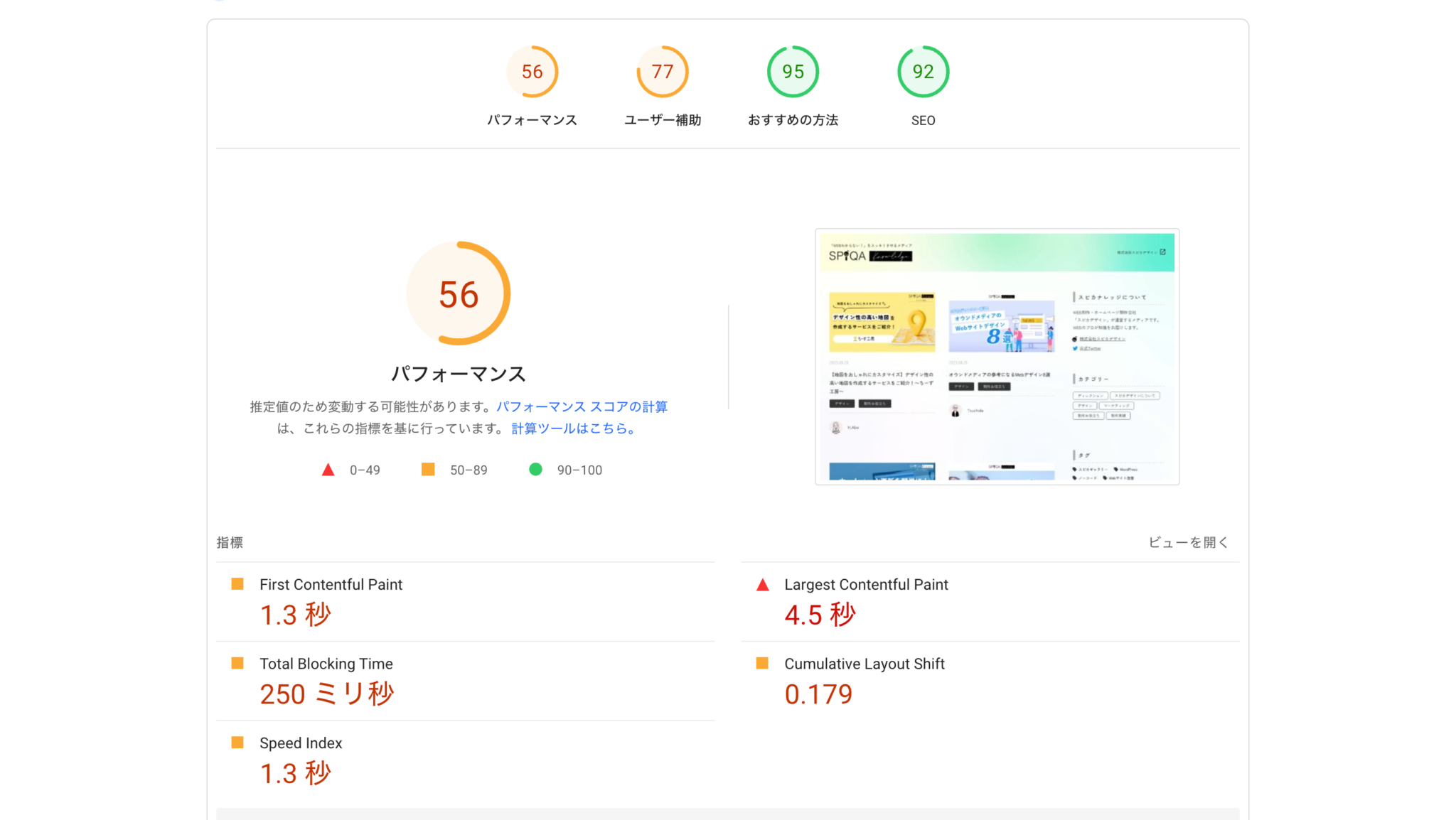The height and width of the screenshot is (820, 1456).
Task: Open the 計算ツールはこちら link
Action: pyautogui.click(x=571, y=428)
